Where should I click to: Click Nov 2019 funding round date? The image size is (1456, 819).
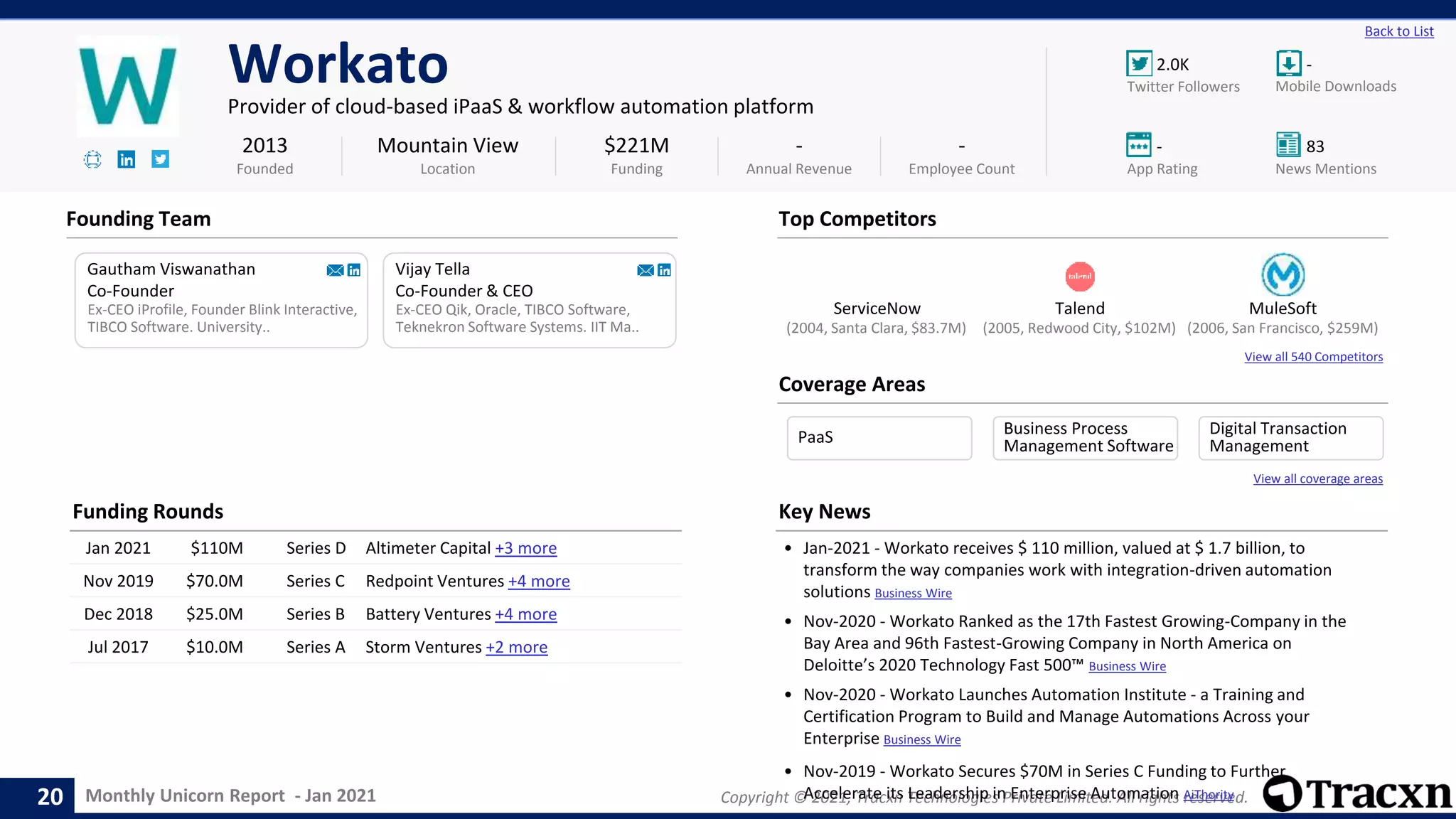tap(119, 581)
